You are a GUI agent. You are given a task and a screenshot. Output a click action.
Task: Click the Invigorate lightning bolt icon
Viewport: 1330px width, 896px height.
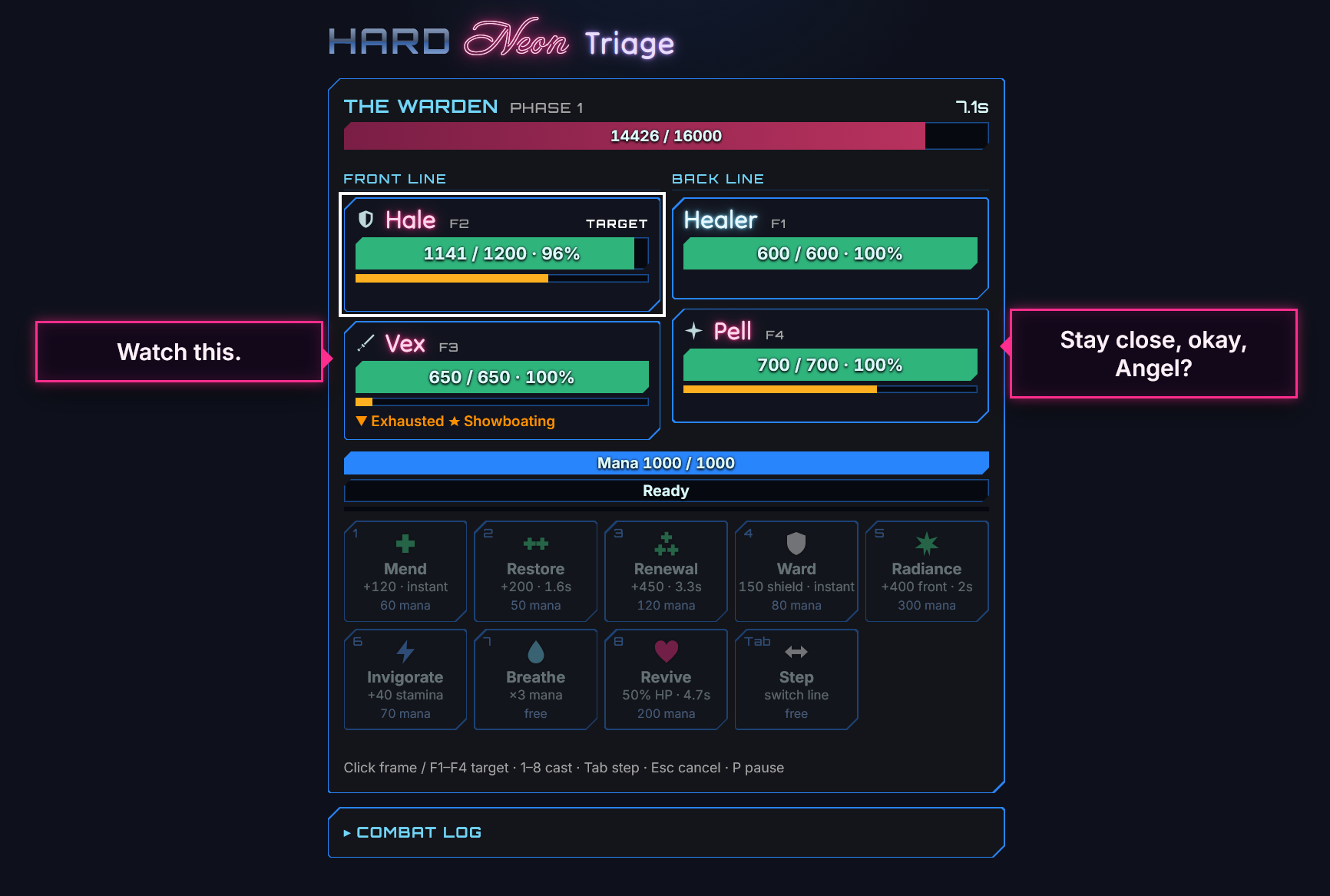point(405,652)
